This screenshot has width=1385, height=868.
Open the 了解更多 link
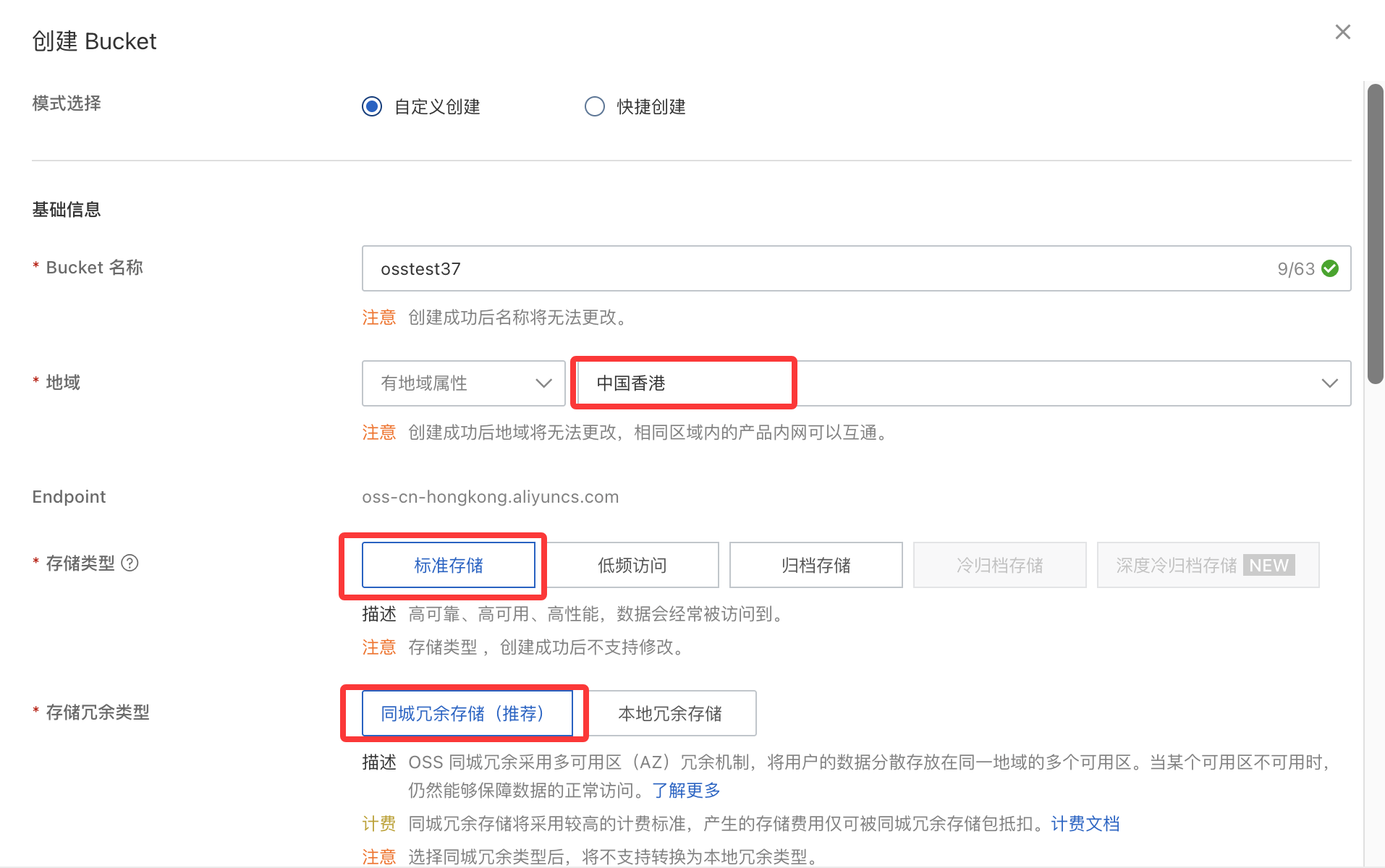pyautogui.click(x=686, y=790)
